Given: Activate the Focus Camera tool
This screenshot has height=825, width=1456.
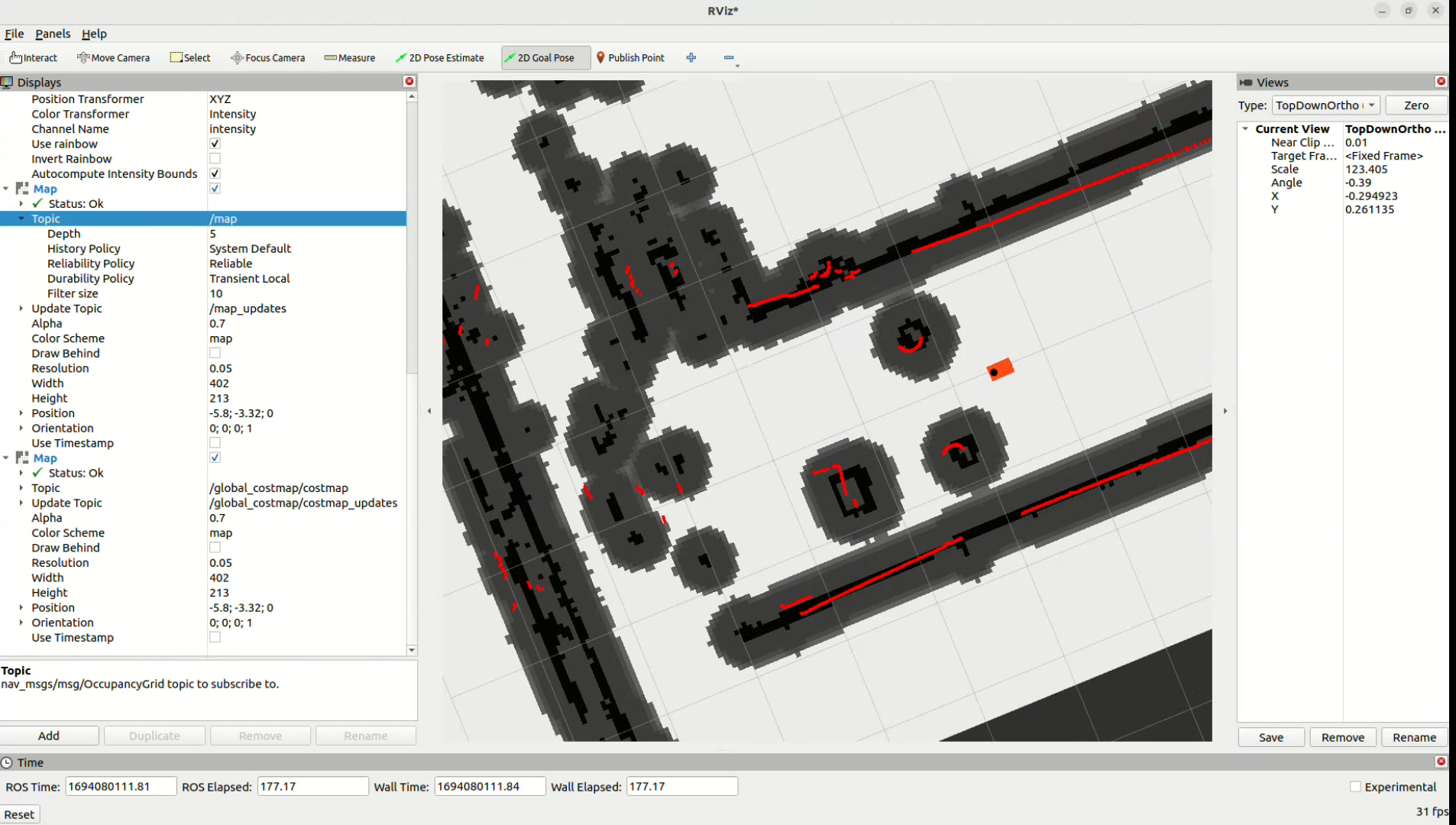Looking at the screenshot, I should [x=268, y=57].
